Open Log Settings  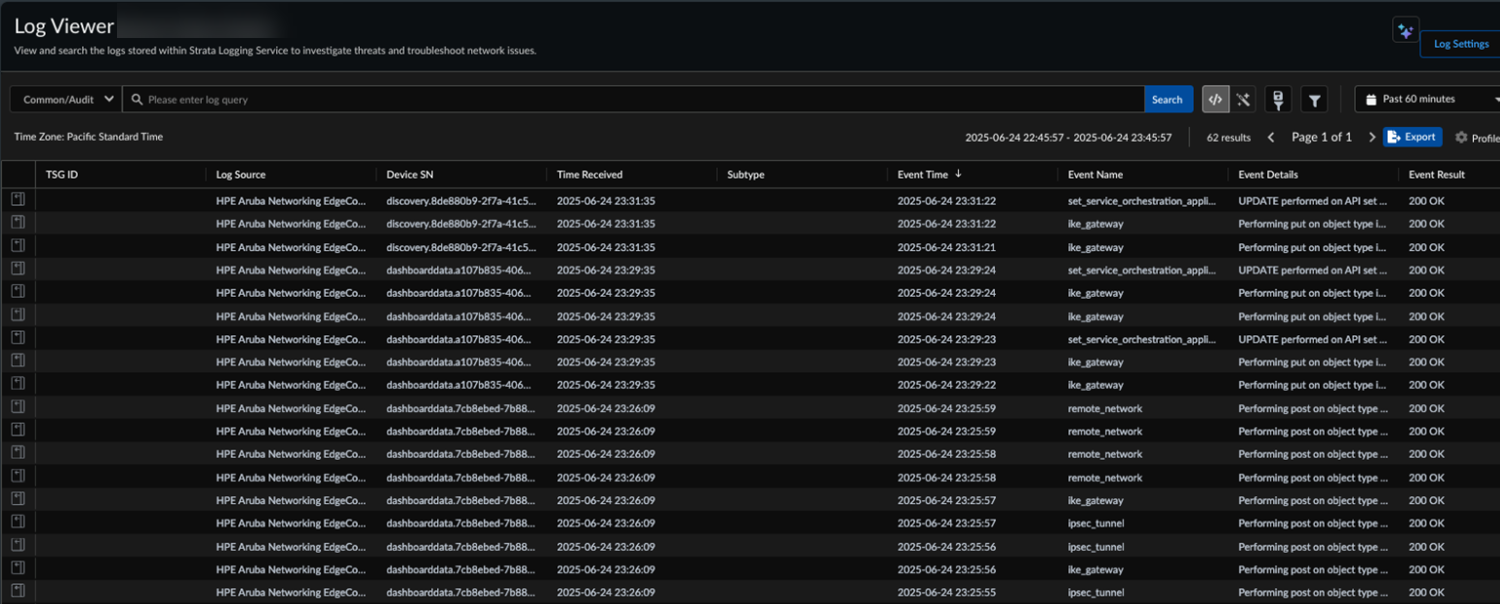tap(1460, 44)
